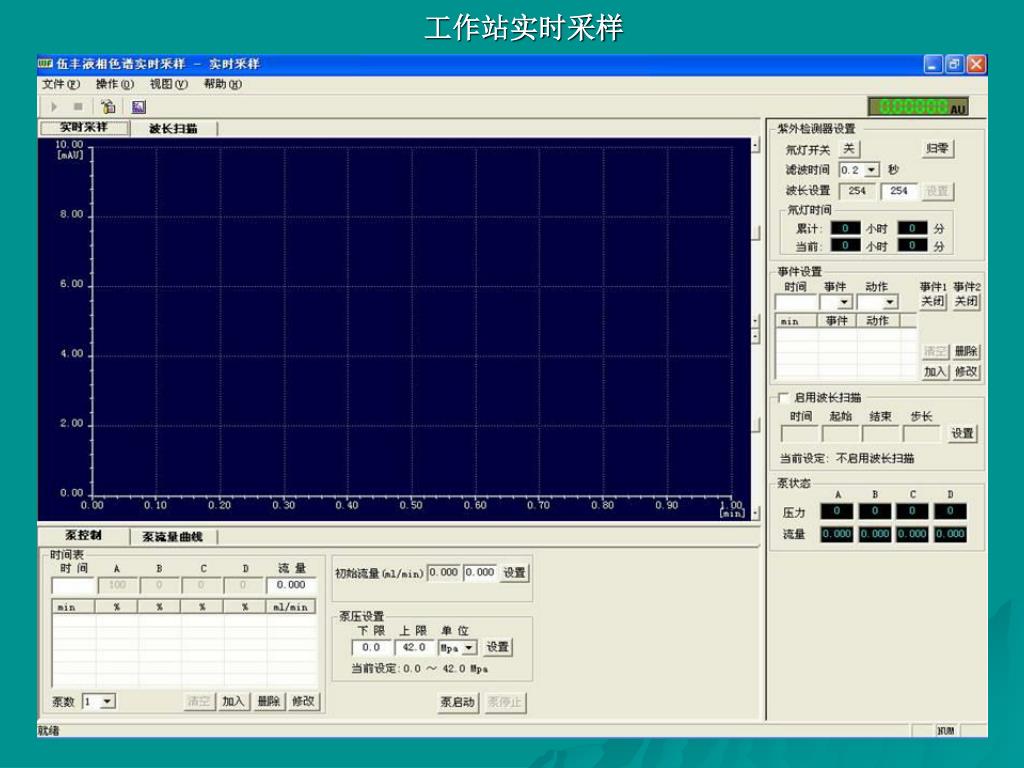Viewport: 1024px width, 768px height.
Task: Open the clipboard settings toolbar icon
Action: [108, 106]
